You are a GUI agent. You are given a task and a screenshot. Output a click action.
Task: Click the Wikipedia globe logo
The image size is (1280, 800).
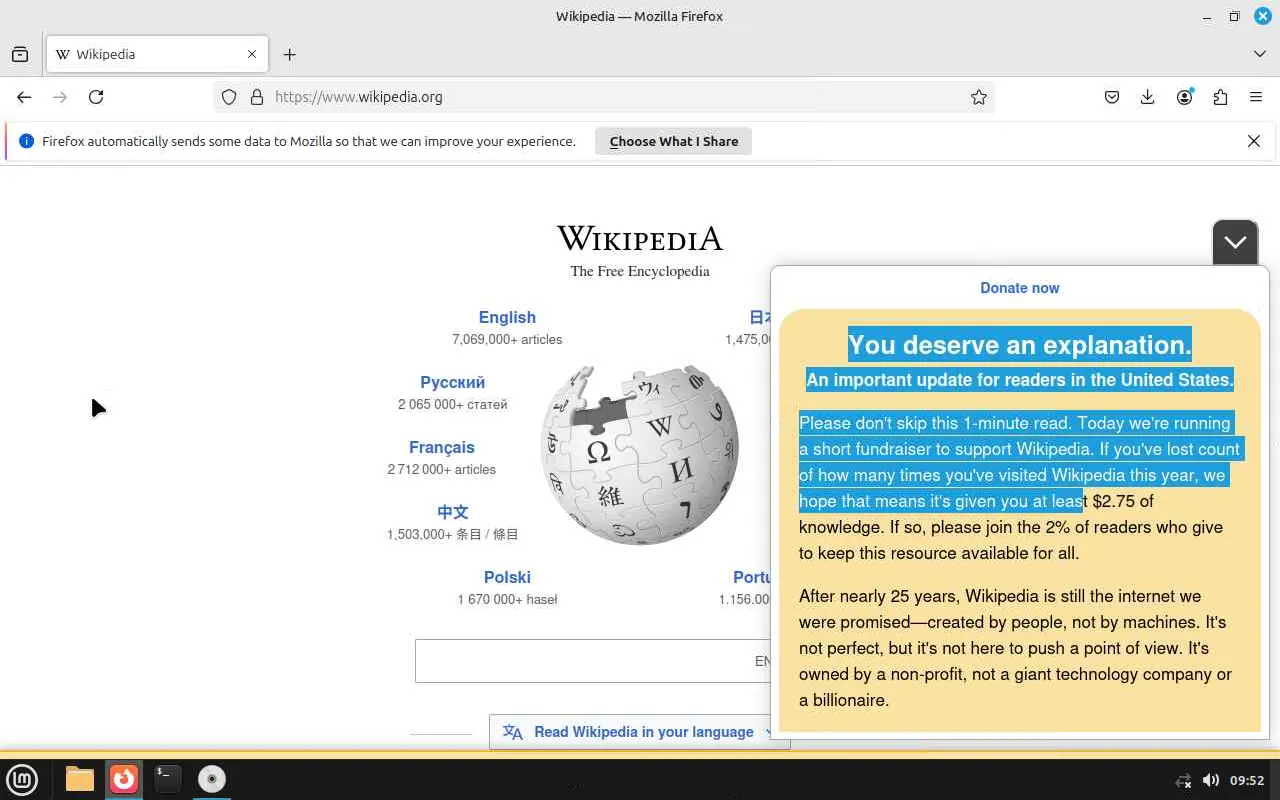640,455
